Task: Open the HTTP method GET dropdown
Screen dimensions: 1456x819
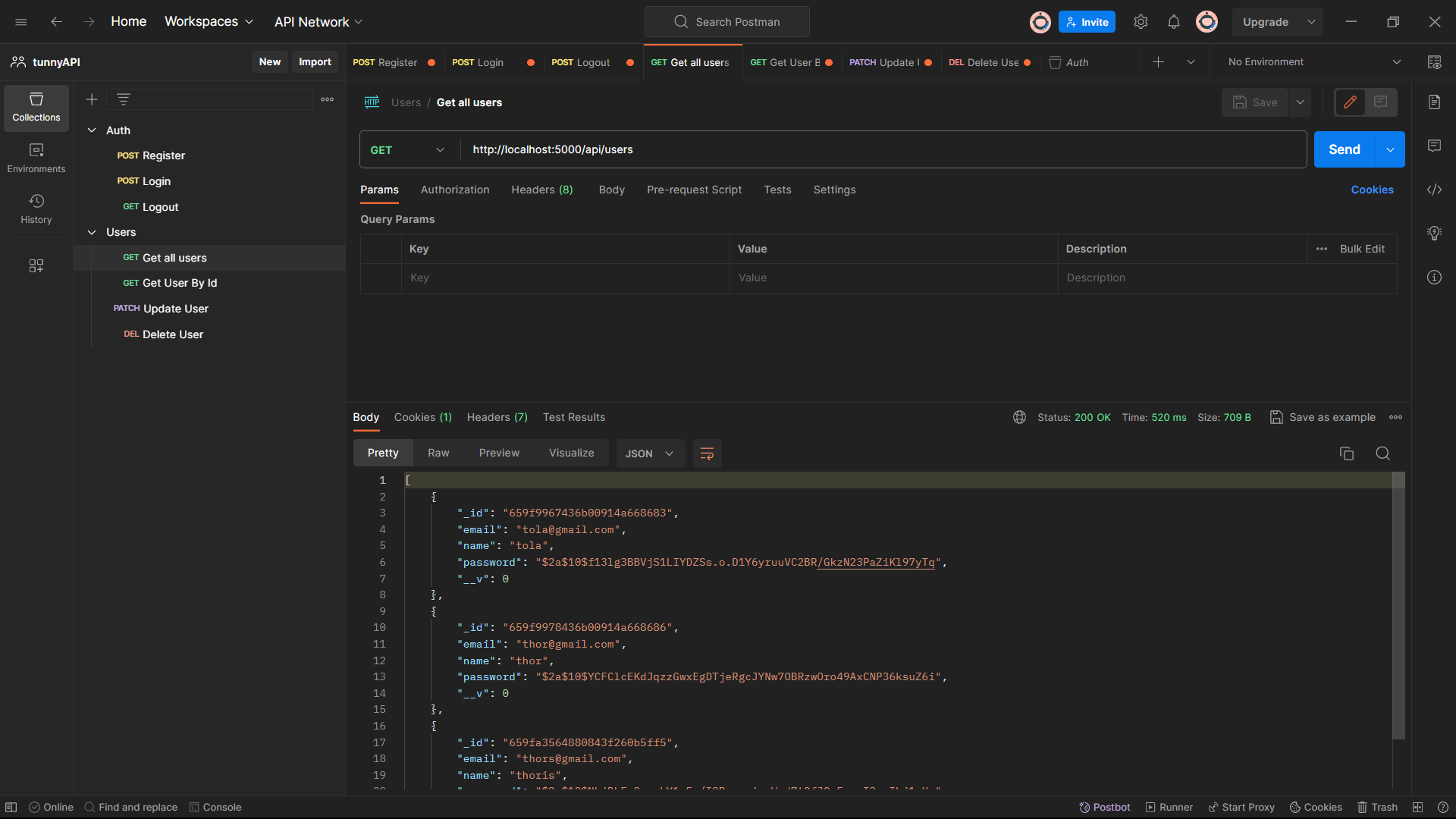Action: (408, 149)
